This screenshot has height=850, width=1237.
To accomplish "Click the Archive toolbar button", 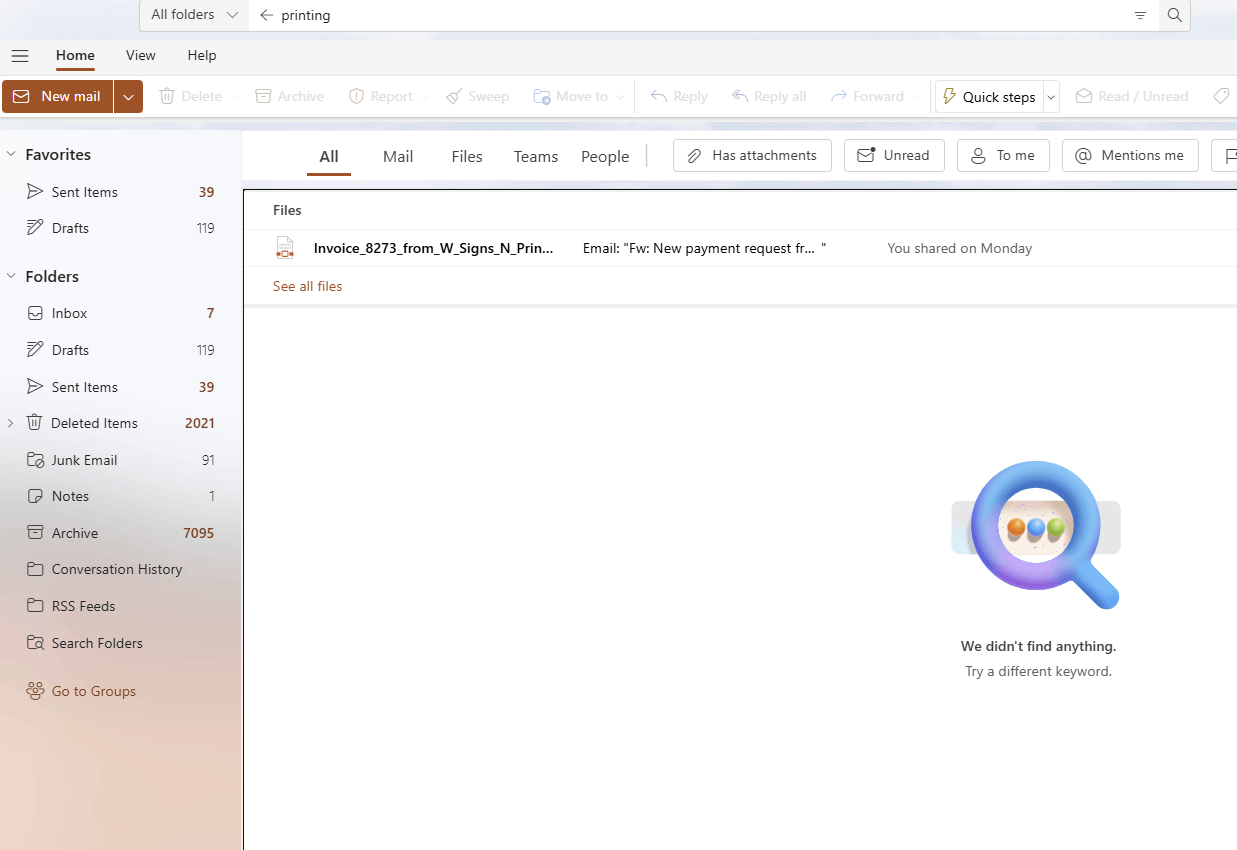I will click(x=290, y=97).
